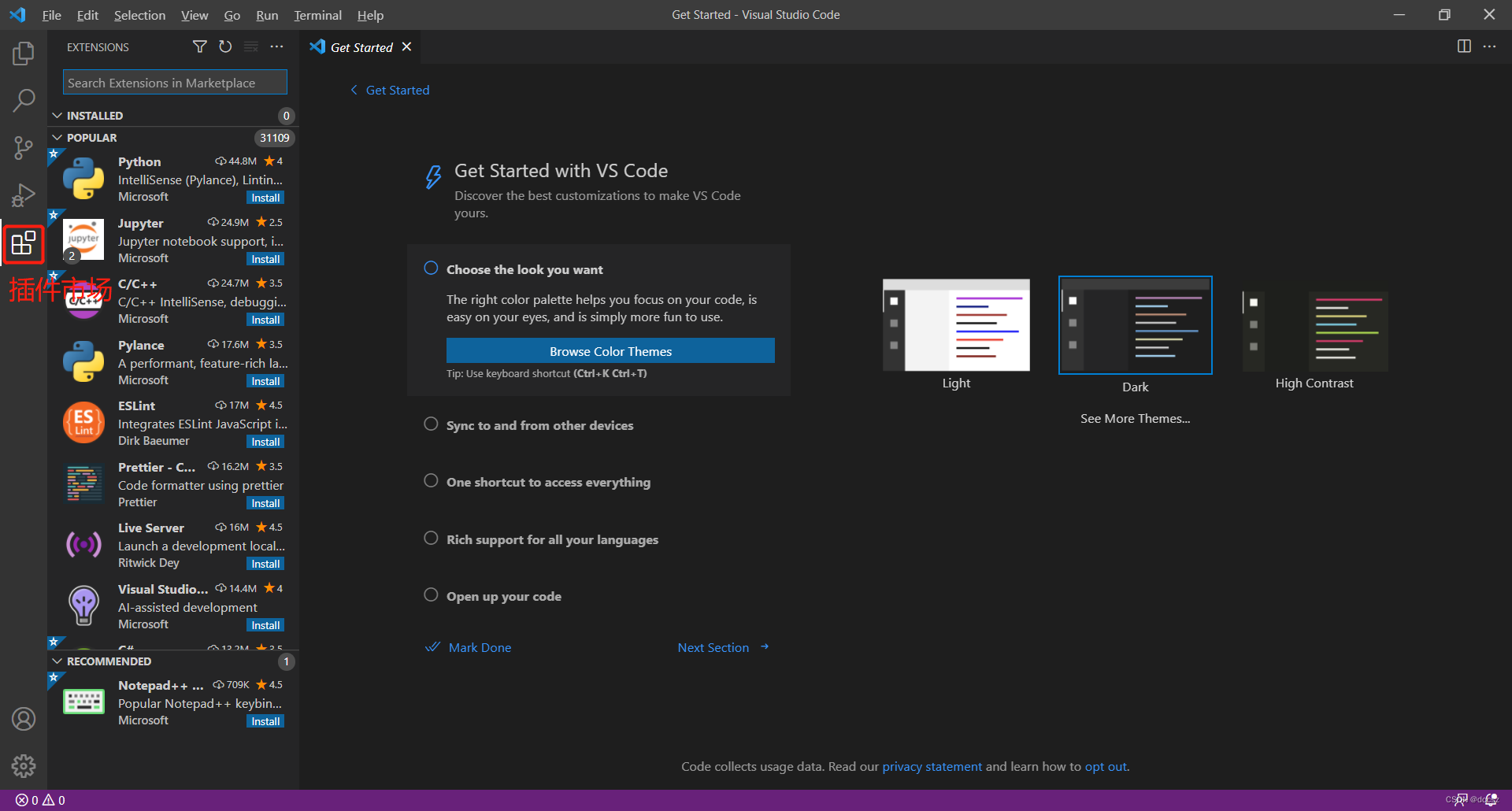Open the Extensions view icon

(x=24, y=243)
